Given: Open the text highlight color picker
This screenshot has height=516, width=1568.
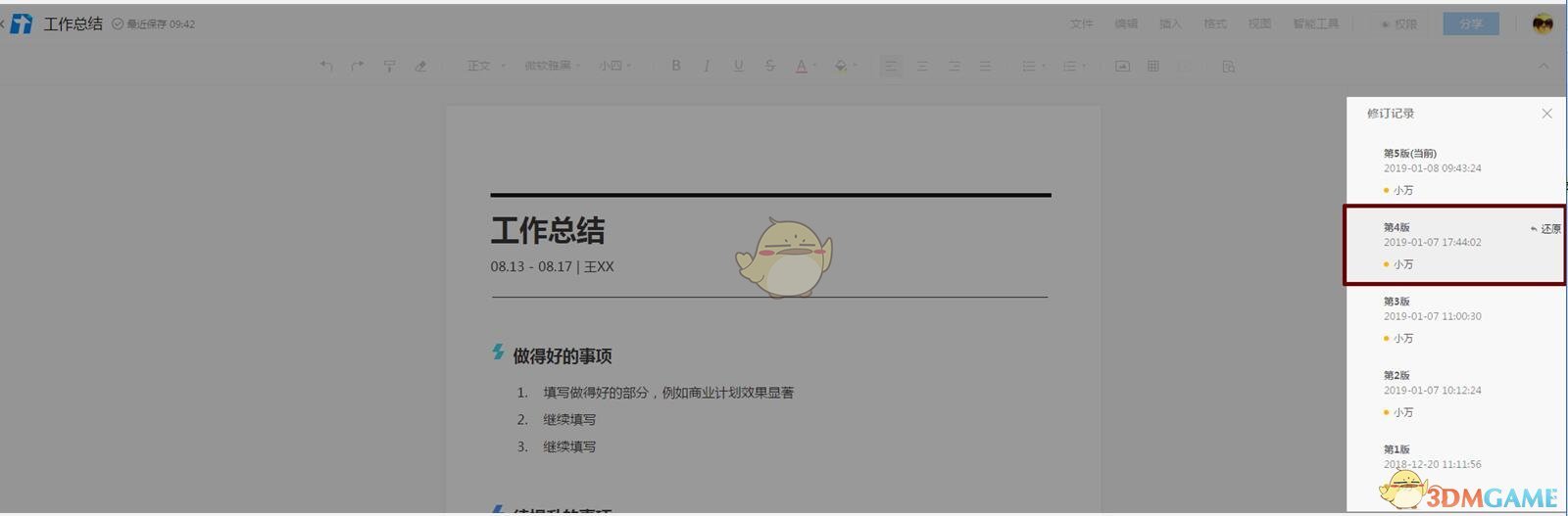Looking at the screenshot, I should click(844, 66).
